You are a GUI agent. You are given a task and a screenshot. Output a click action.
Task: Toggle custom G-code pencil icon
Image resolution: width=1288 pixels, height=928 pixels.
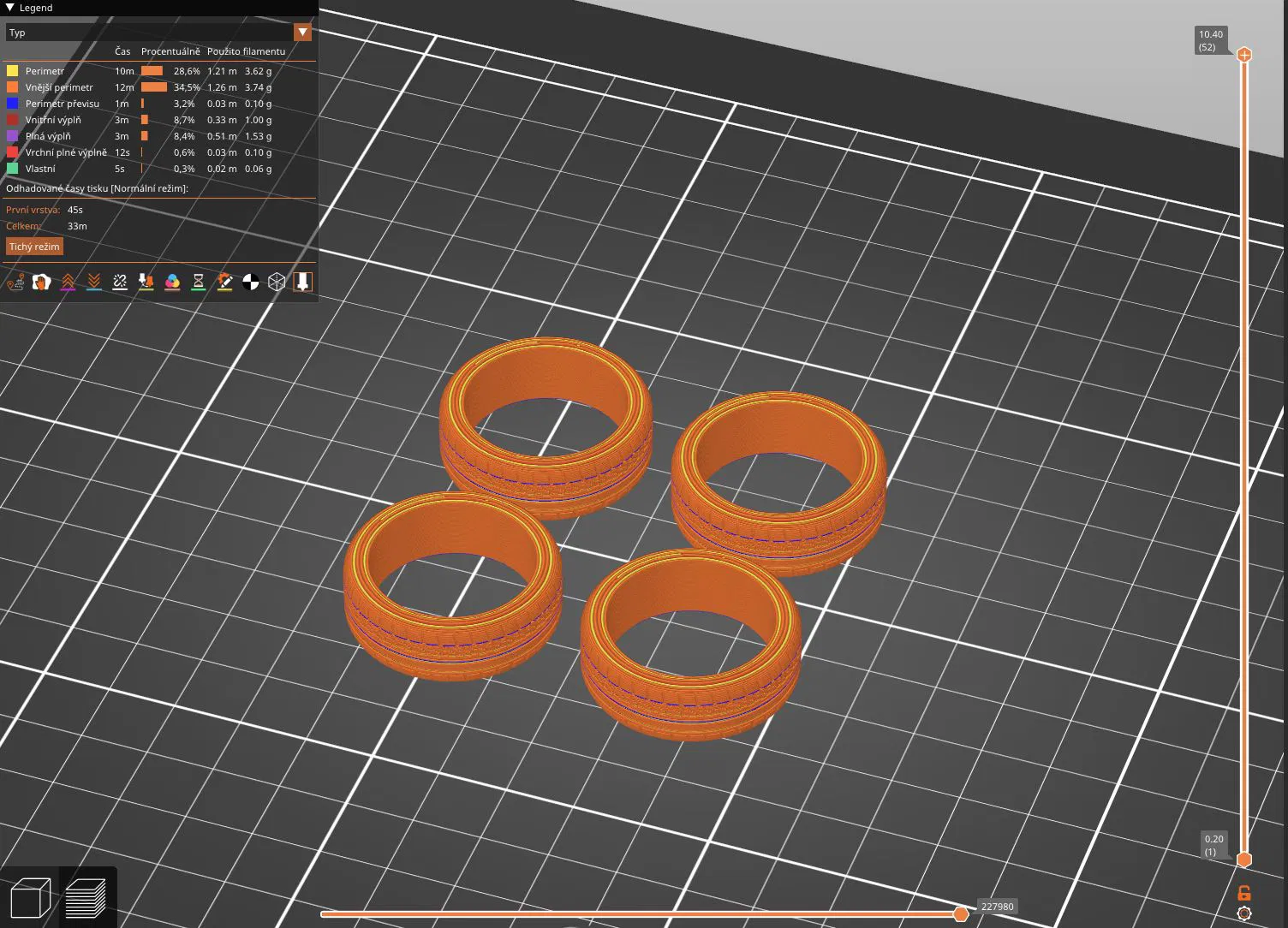[224, 282]
